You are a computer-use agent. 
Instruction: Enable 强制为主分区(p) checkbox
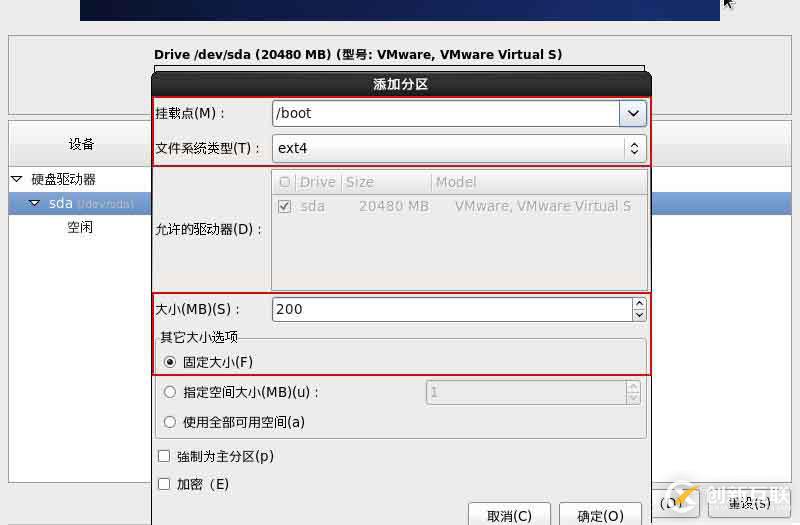[164, 456]
